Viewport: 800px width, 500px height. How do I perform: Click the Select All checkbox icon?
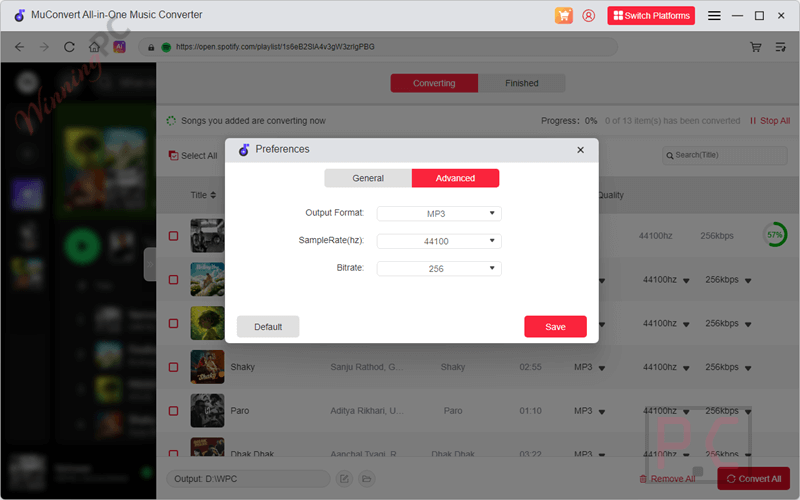[173, 156]
